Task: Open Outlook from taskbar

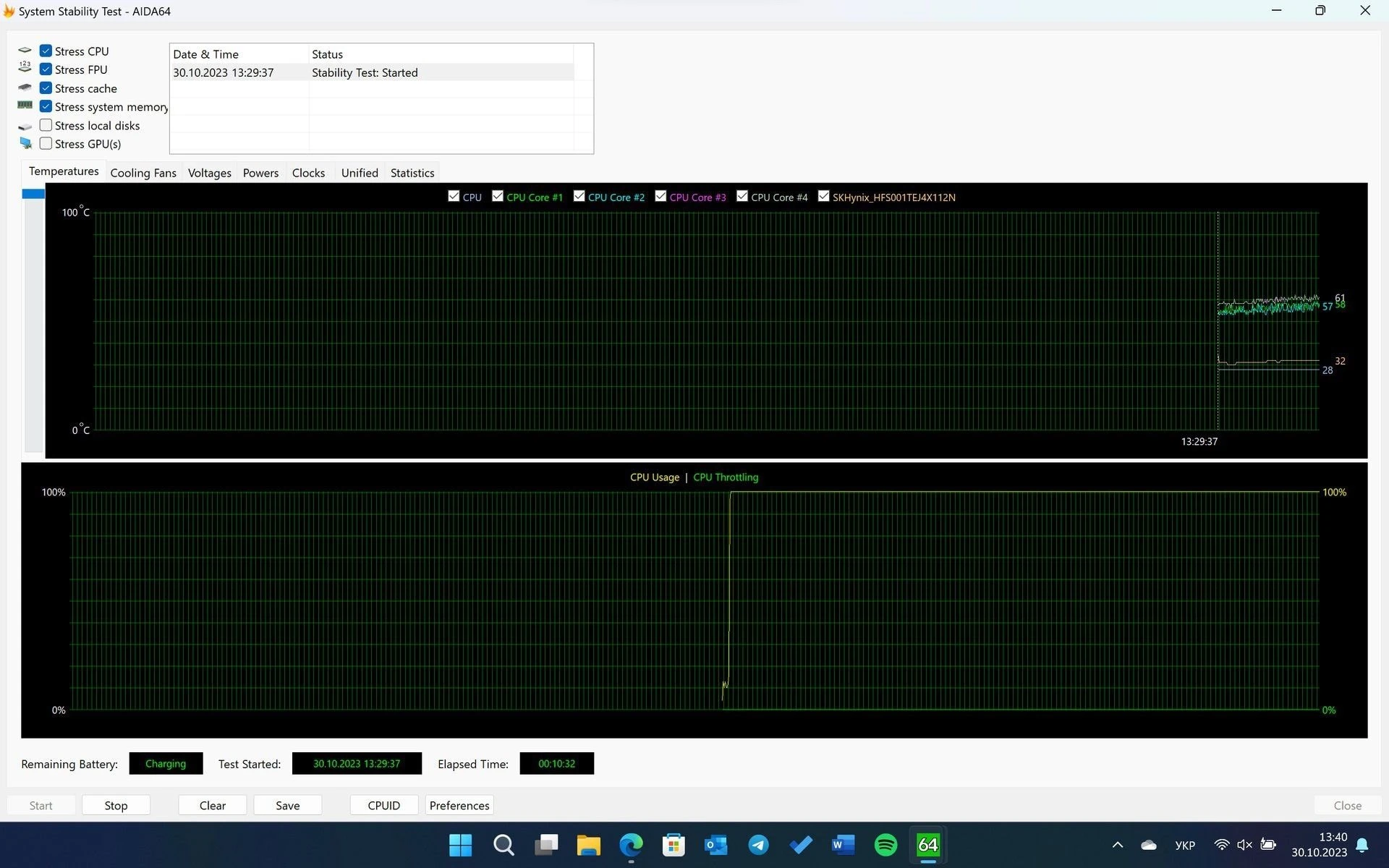Action: click(716, 845)
